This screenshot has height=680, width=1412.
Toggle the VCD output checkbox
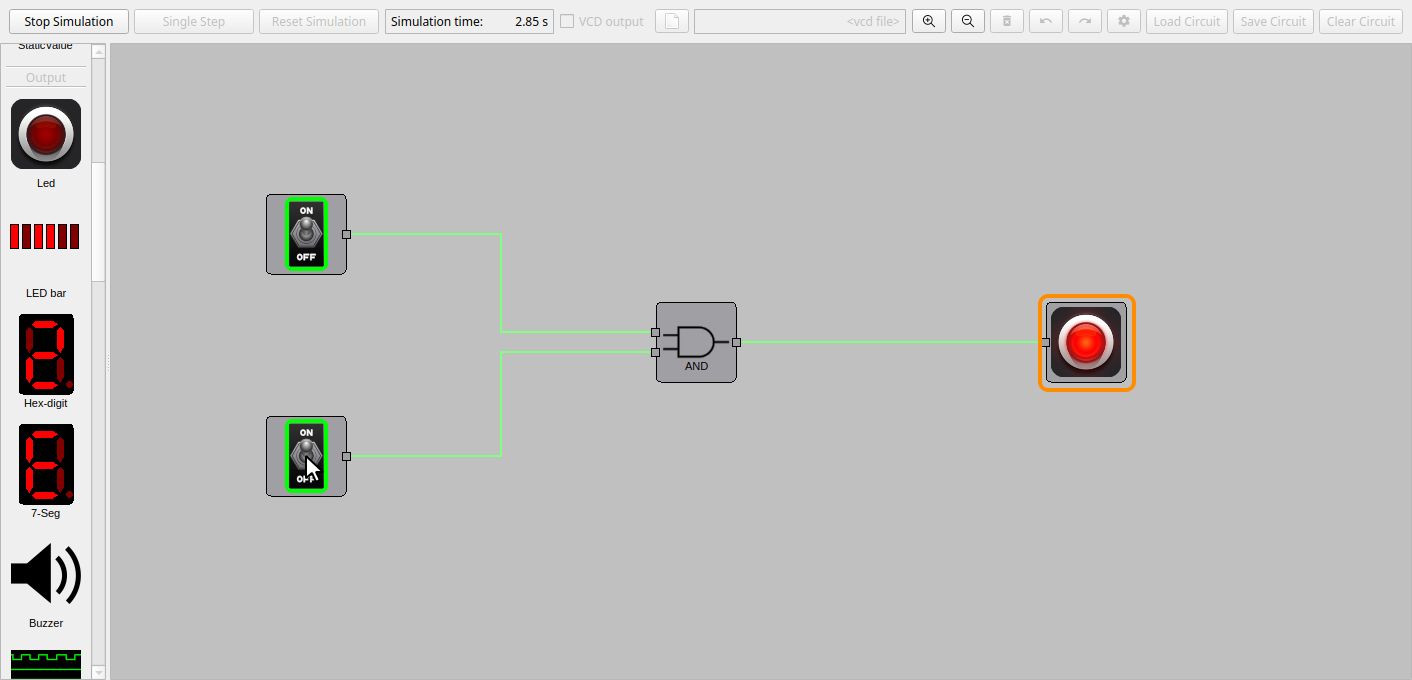tap(567, 22)
